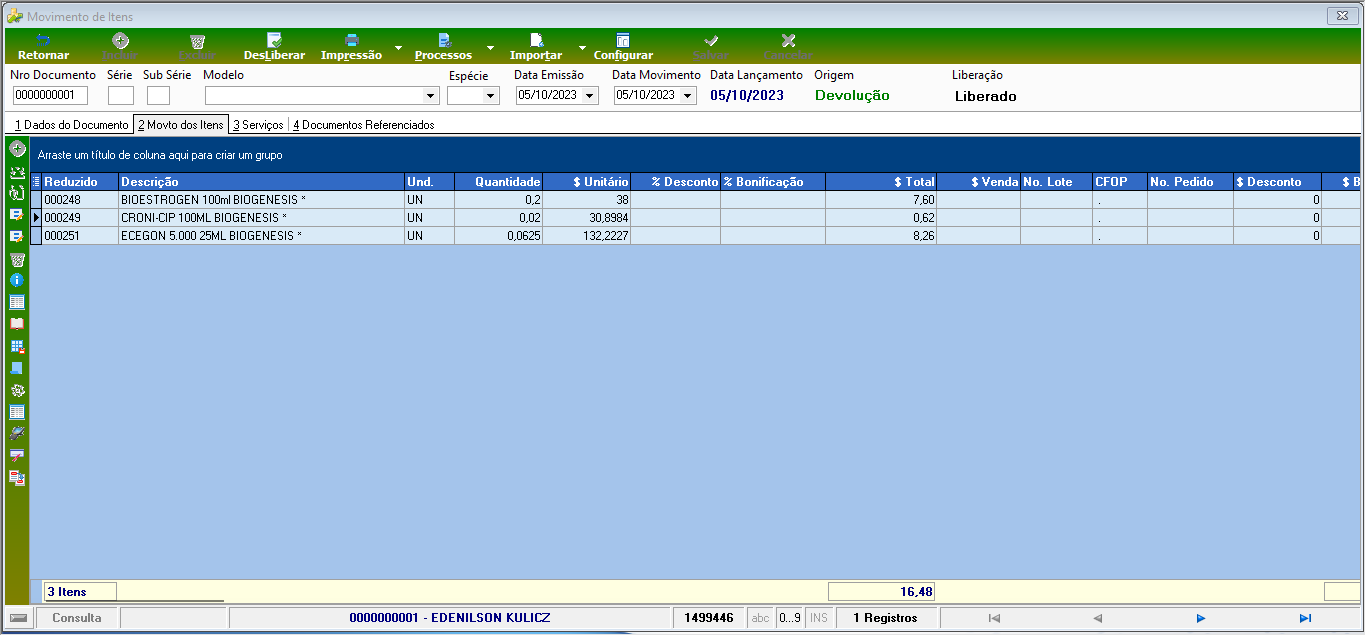Click the DesLiberar toolbar button
This screenshot has width=1366, height=636.
(274, 47)
